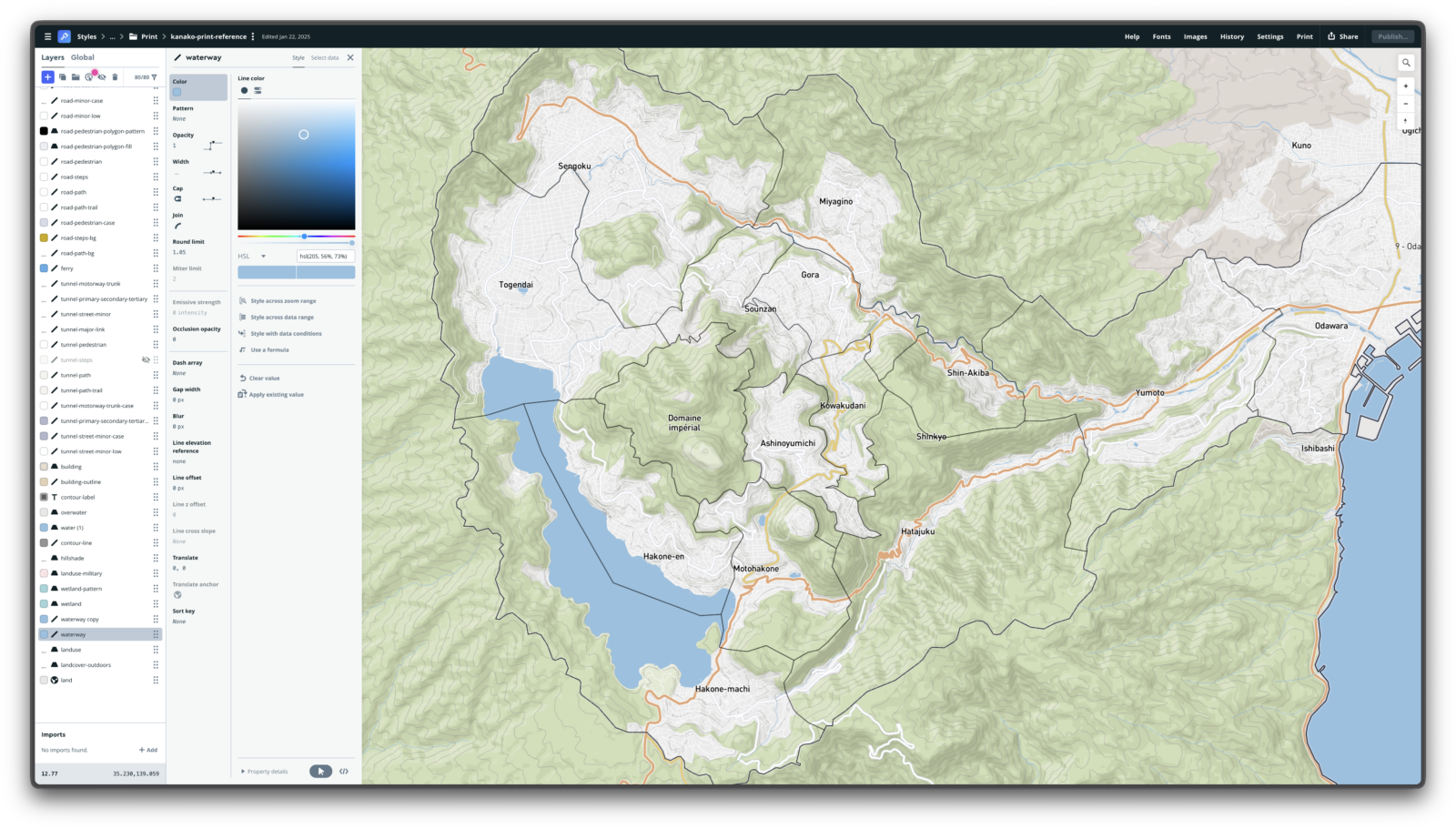Open map search with the magnifier icon
Viewport: 1456px width, 829px height.
(1406, 62)
